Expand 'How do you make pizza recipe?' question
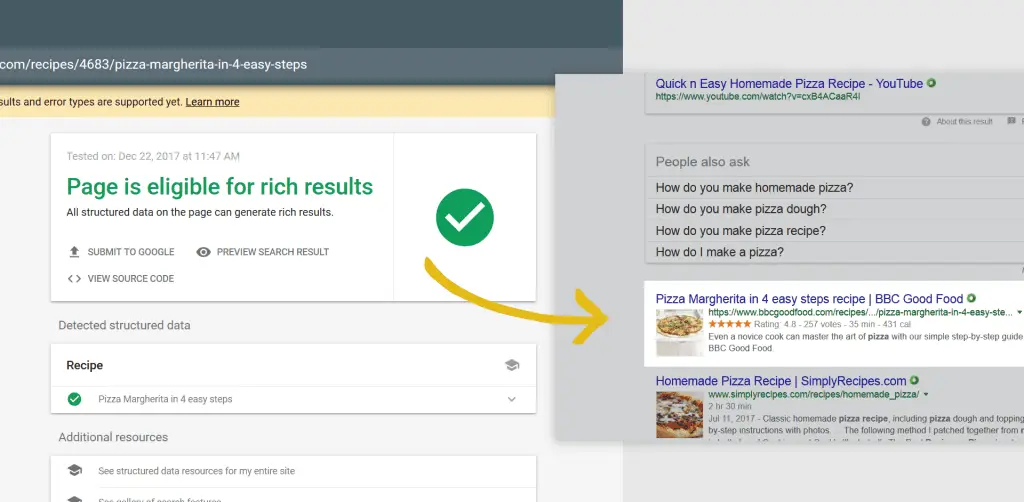 point(839,231)
